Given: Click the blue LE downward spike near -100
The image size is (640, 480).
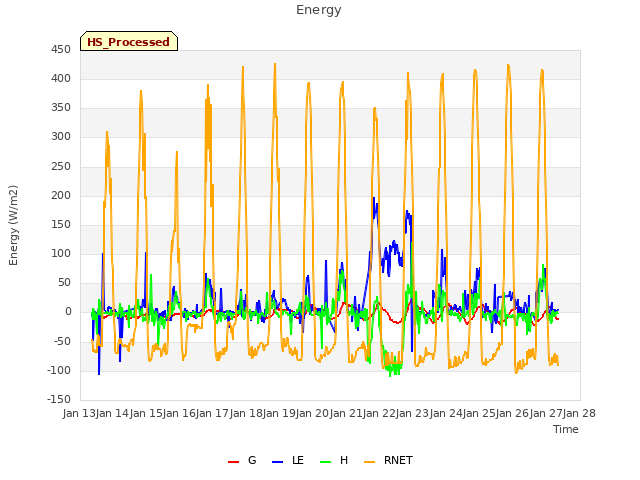Looking at the screenshot, I should pyautogui.click(x=99, y=372).
